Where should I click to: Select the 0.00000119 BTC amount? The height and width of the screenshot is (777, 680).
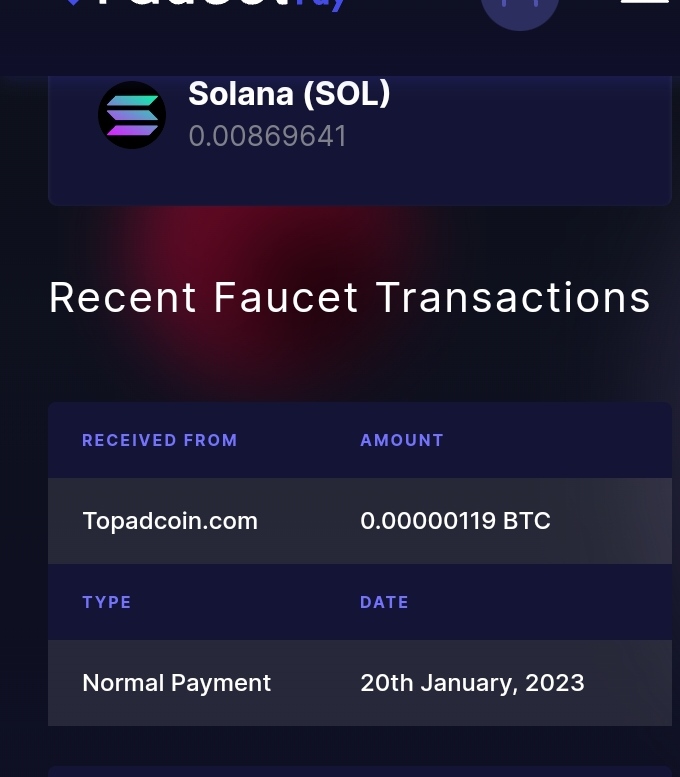[455, 521]
